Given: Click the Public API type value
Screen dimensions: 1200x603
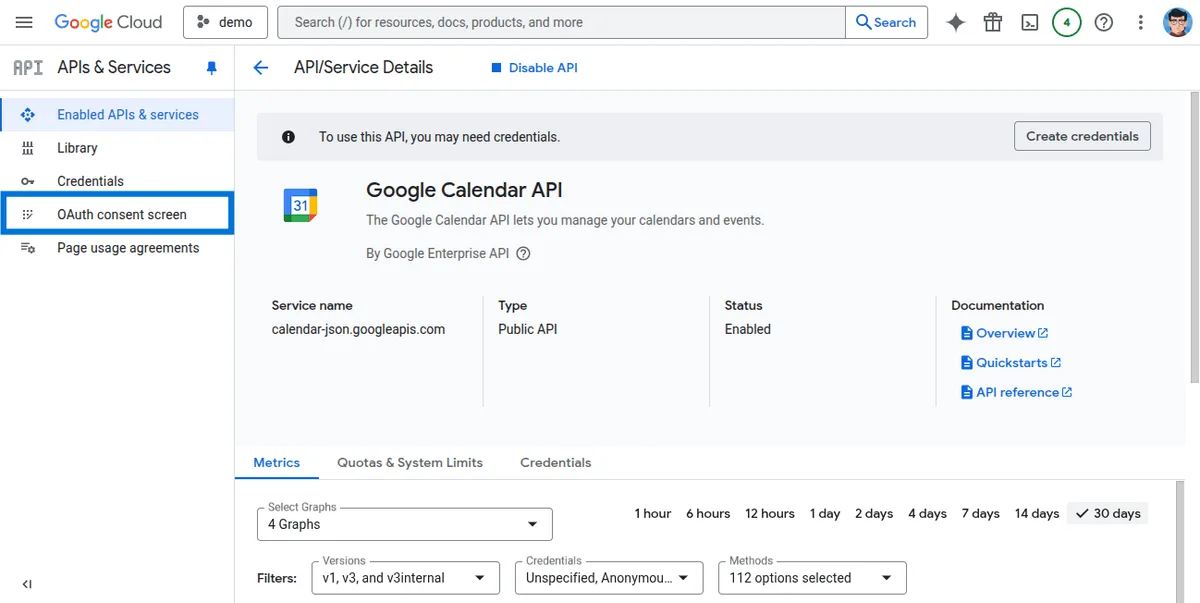Looking at the screenshot, I should coord(528,329).
